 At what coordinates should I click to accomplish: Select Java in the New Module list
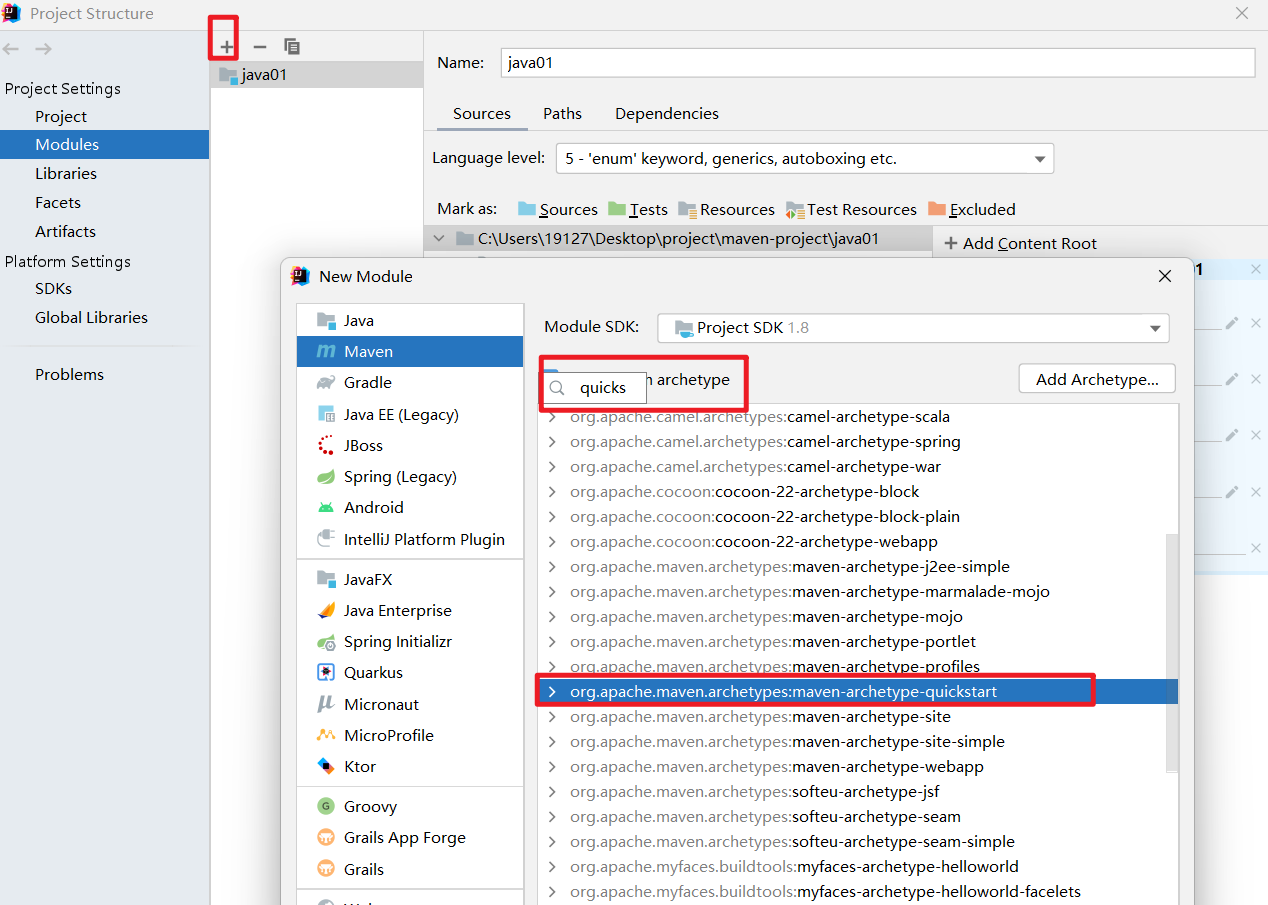click(410, 320)
